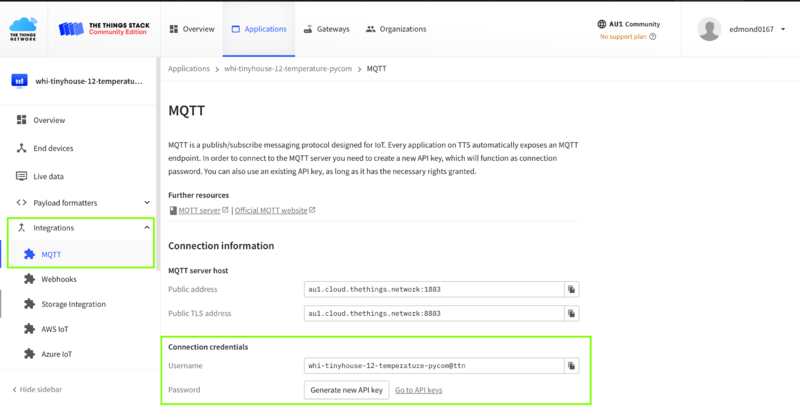Open the edmond0167 user dropdown arrow

pyautogui.click(x=783, y=30)
